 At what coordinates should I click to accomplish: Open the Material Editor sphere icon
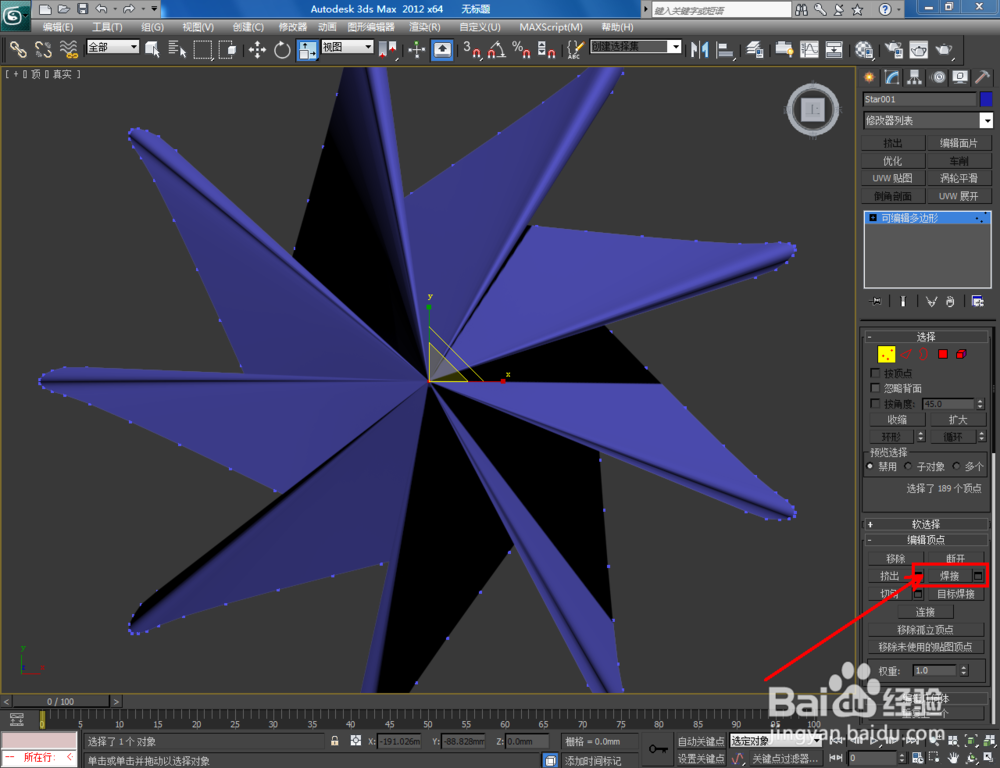tap(864, 49)
